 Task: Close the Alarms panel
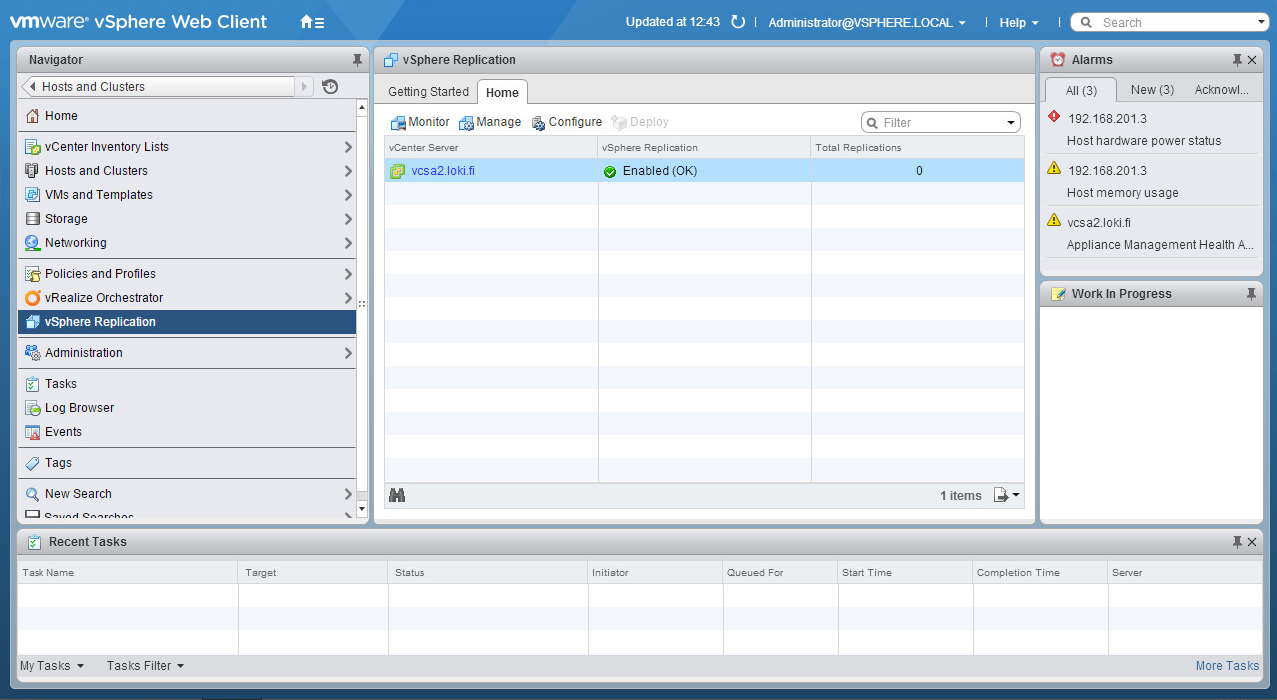click(x=1252, y=60)
